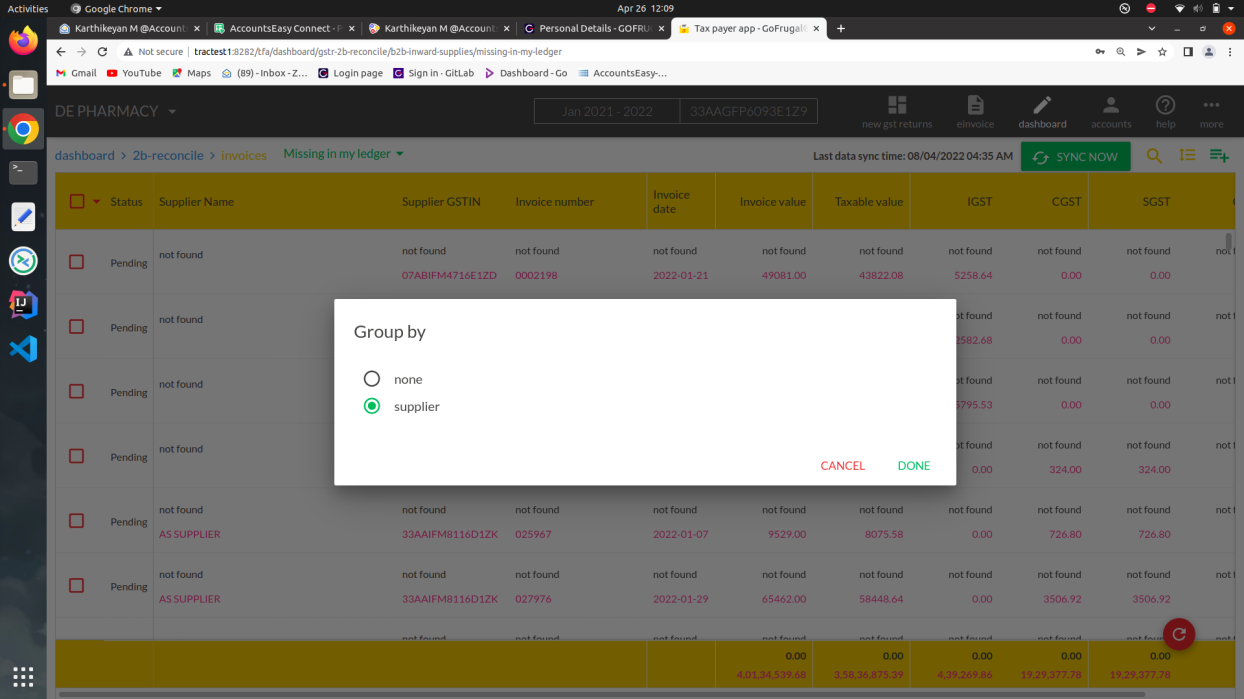Open the Chrome three-dot menu
Viewport: 1244px width, 699px height.
pyautogui.click(x=1230, y=52)
